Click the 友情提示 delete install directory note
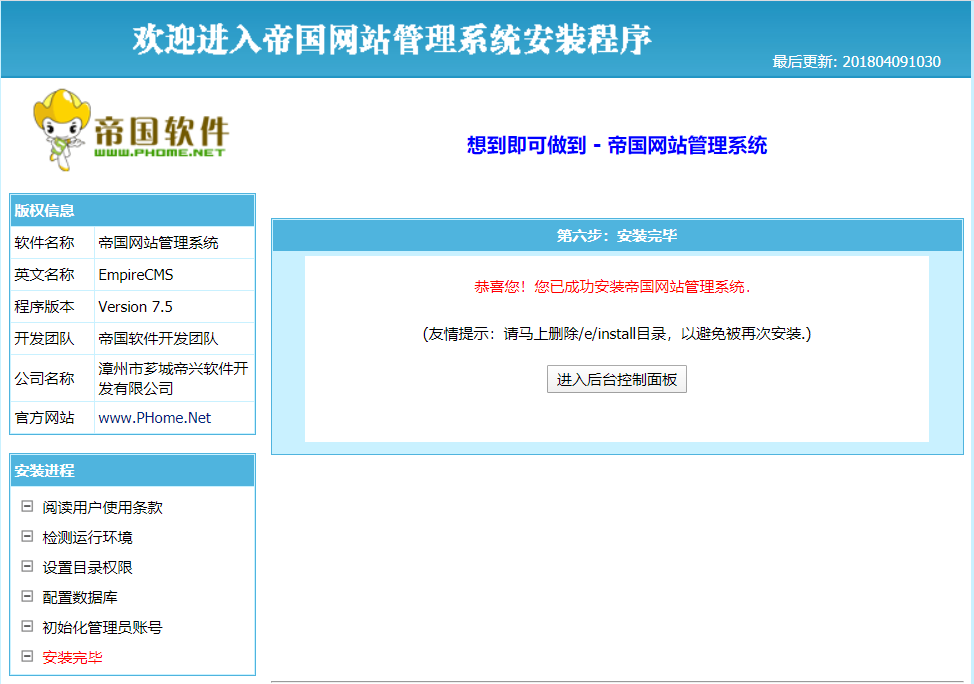The width and height of the screenshot is (974, 684). 617,334
